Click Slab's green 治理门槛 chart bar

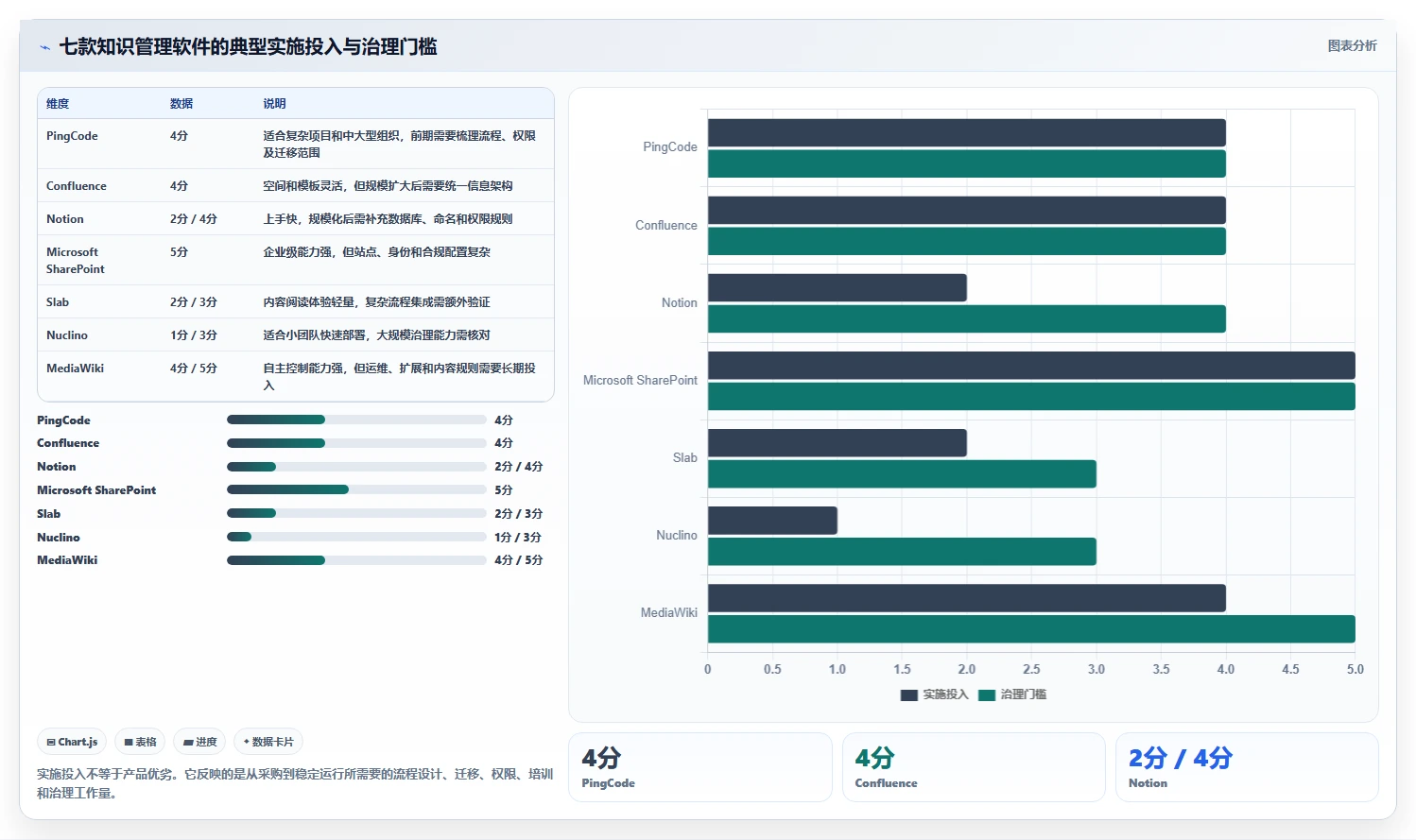(x=902, y=474)
